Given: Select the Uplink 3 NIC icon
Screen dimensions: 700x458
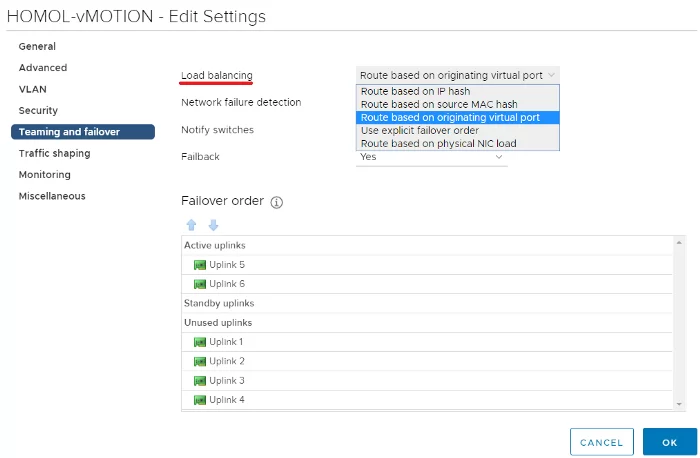Looking at the screenshot, I should [200, 381].
